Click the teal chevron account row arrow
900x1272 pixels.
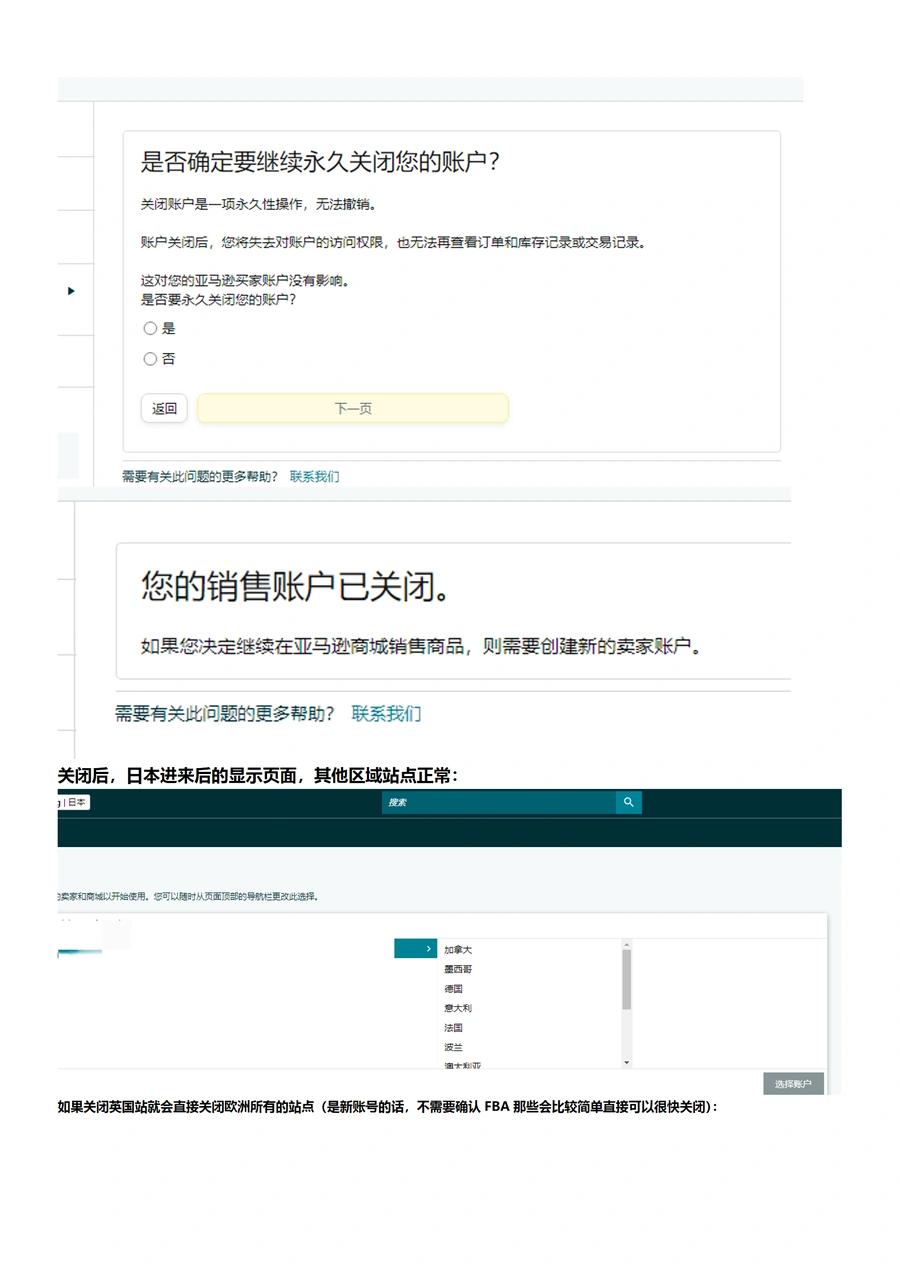pyautogui.click(x=416, y=949)
